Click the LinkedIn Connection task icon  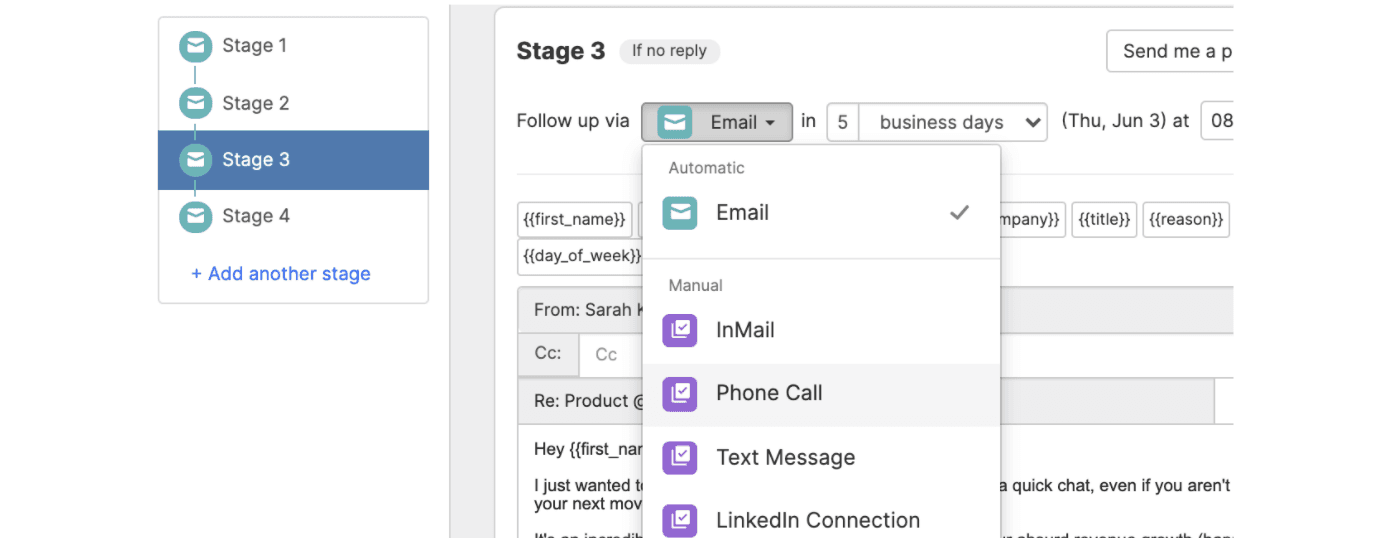click(679, 521)
